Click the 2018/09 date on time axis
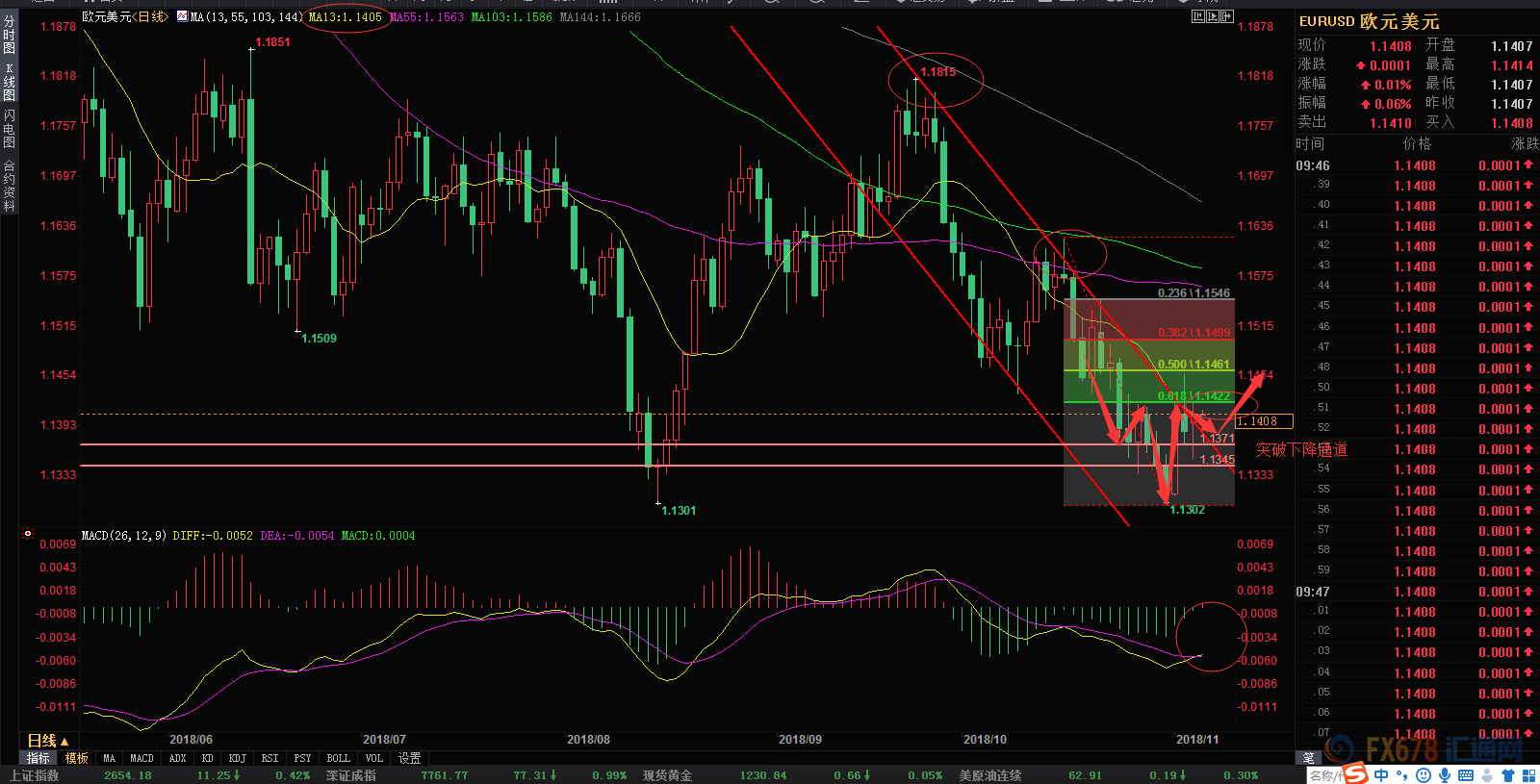1540x784 pixels. click(x=799, y=740)
